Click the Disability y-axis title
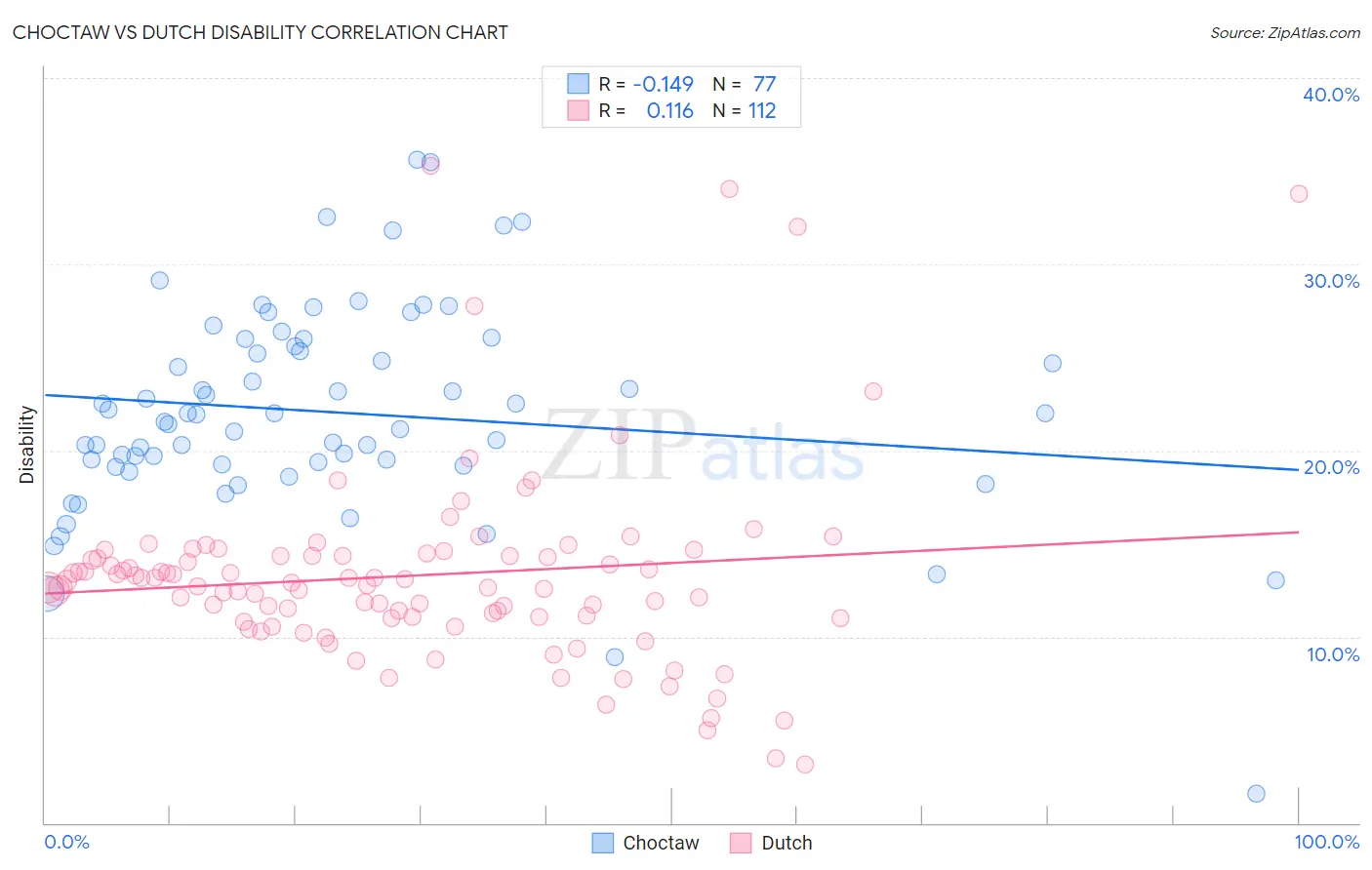The image size is (1372, 870). pyautogui.click(x=26, y=446)
